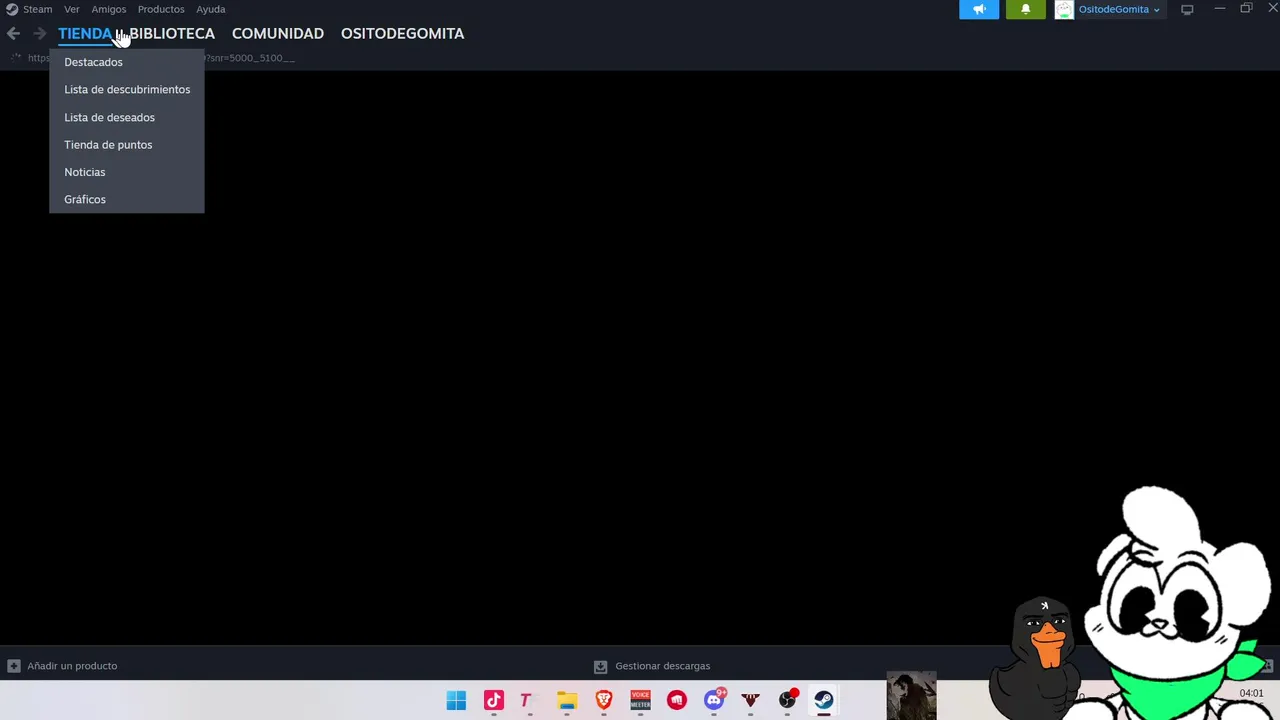Screen dimensions: 1280x720
Task: Open OBS Studio from the taskbar
Action: pos(788,700)
